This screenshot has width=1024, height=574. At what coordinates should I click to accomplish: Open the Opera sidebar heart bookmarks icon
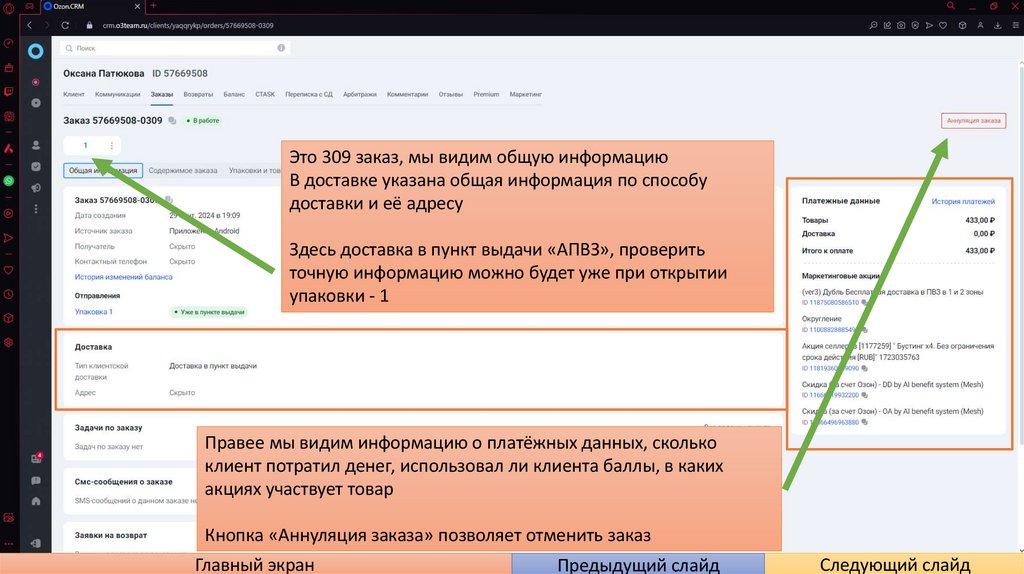tap(8, 270)
